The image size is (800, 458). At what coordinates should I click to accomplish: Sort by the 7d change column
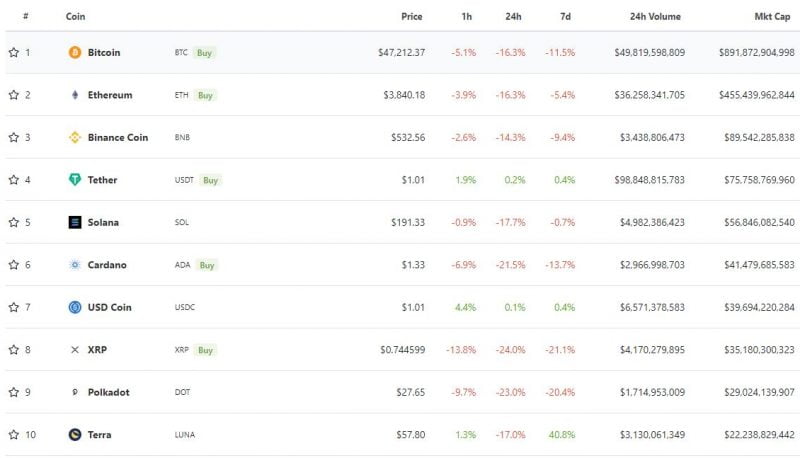click(567, 17)
